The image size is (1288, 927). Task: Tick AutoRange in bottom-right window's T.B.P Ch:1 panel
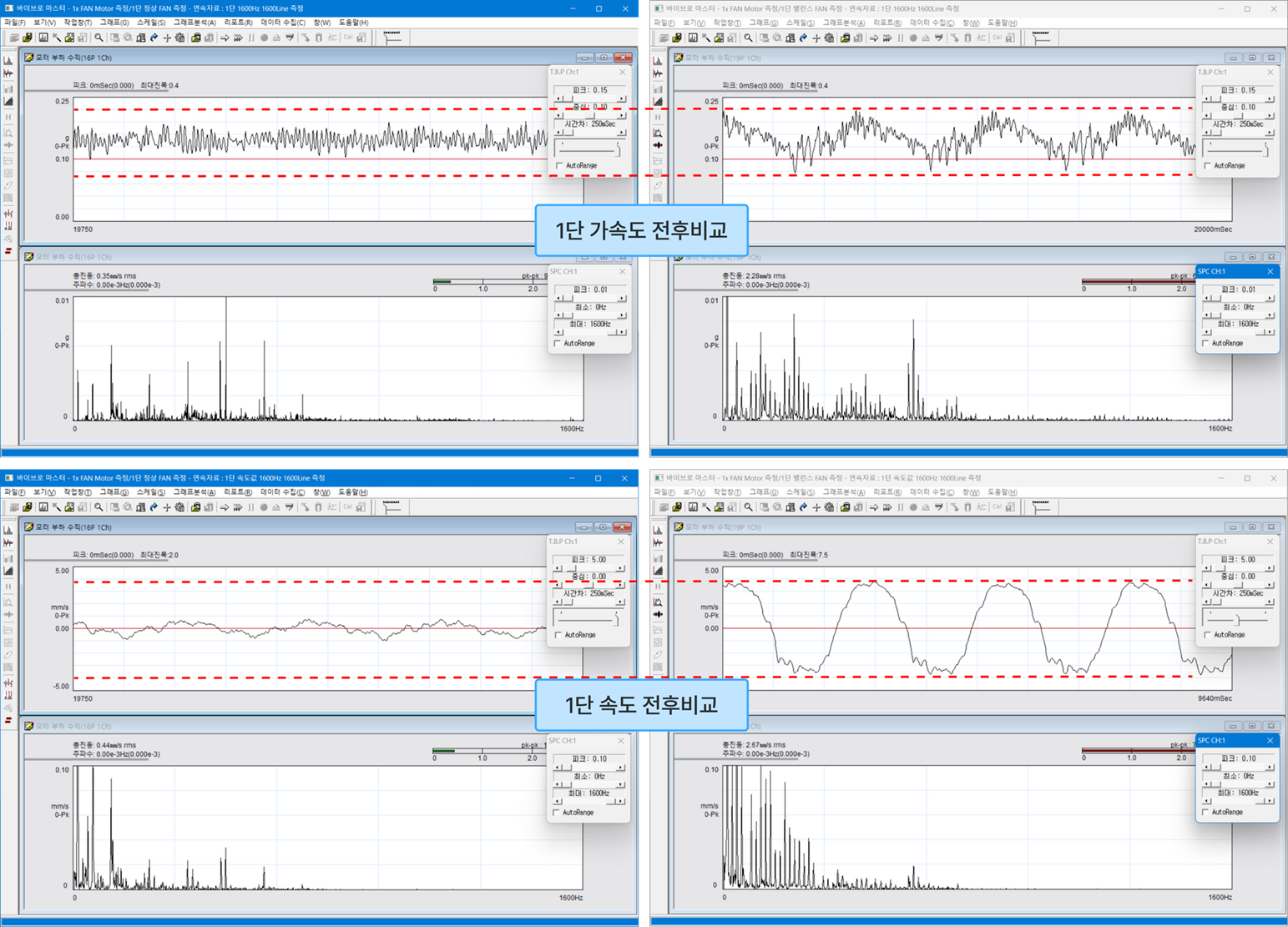pyautogui.click(x=1207, y=635)
